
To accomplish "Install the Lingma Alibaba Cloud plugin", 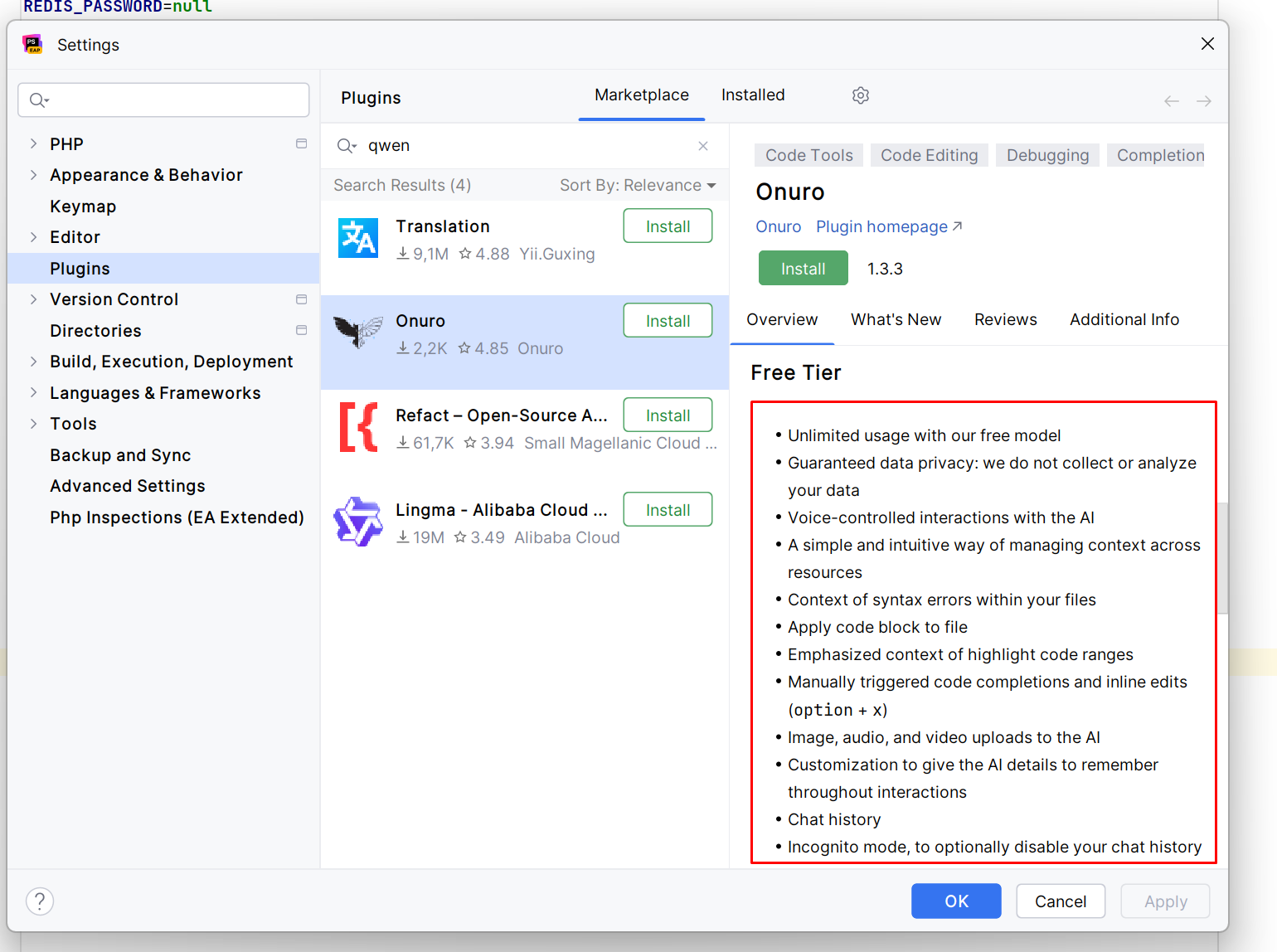I will click(668, 510).
